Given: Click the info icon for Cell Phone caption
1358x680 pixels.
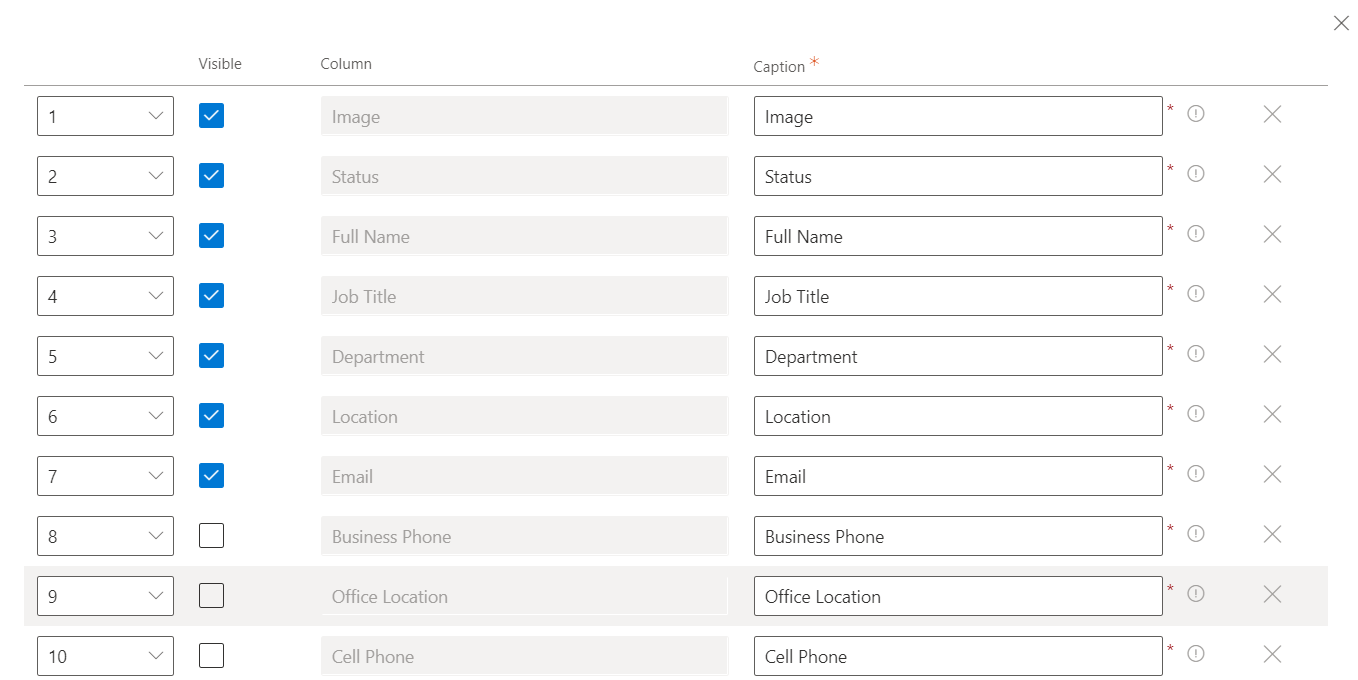Looking at the screenshot, I should [1195, 654].
